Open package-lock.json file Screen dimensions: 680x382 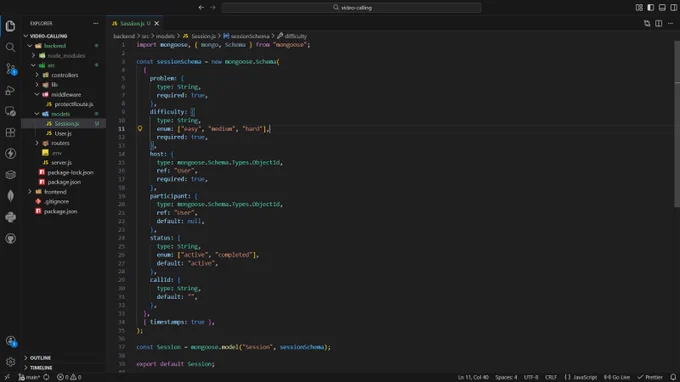click(x=70, y=172)
